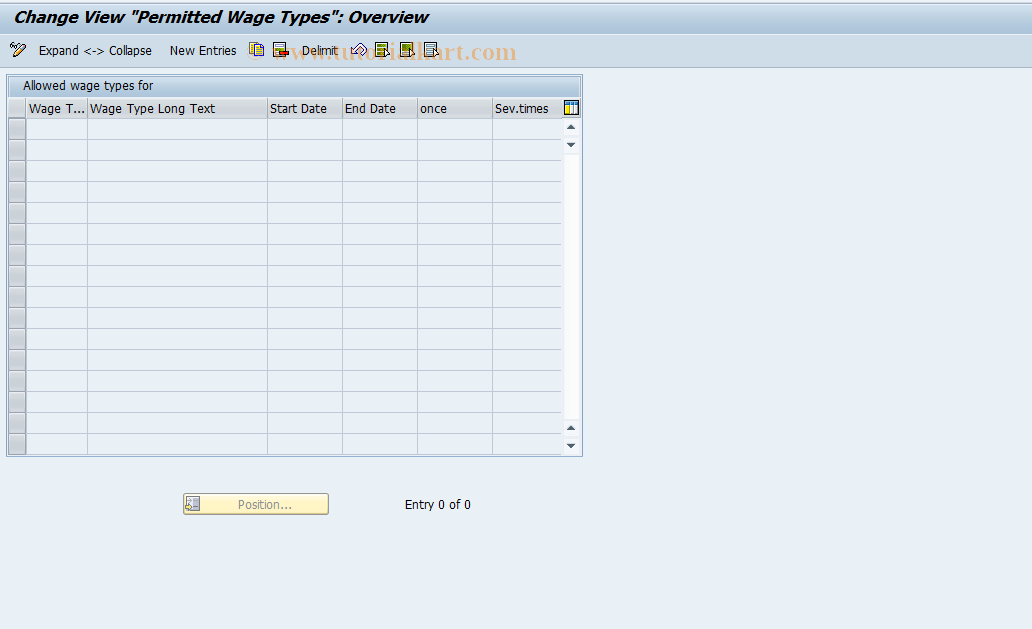The width and height of the screenshot is (1032, 629).
Task: Click the once column header
Action: click(455, 109)
